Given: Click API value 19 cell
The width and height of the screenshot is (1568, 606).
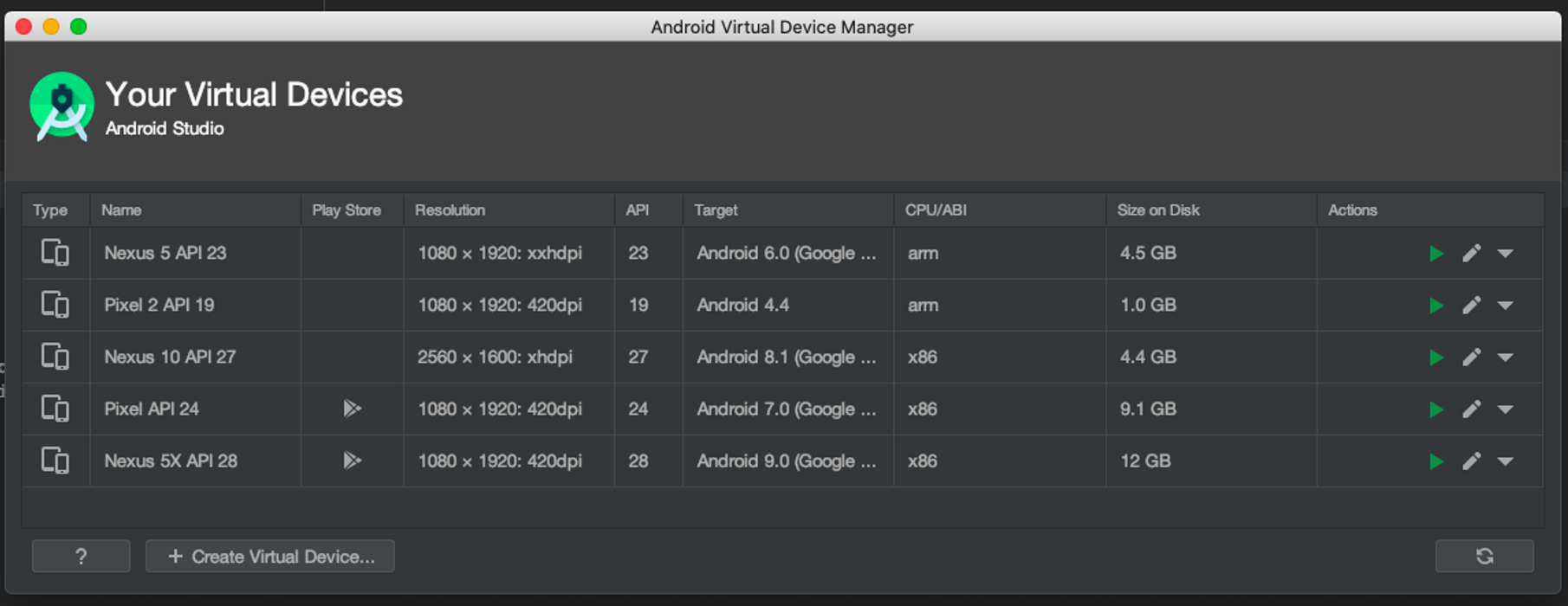Looking at the screenshot, I should tap(649, 305).
